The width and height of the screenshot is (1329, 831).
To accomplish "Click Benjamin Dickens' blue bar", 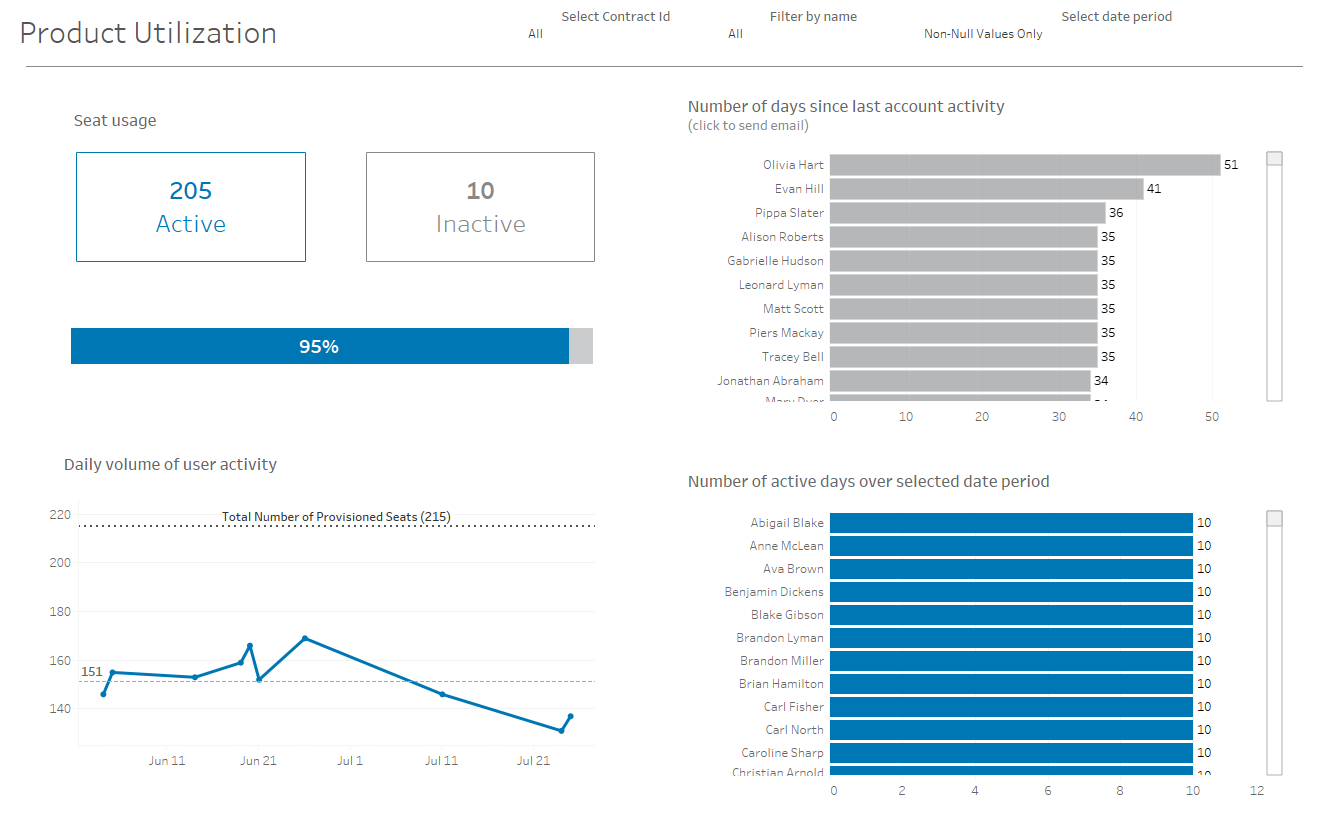I will pyautogui.click(x=1010, y=592).
